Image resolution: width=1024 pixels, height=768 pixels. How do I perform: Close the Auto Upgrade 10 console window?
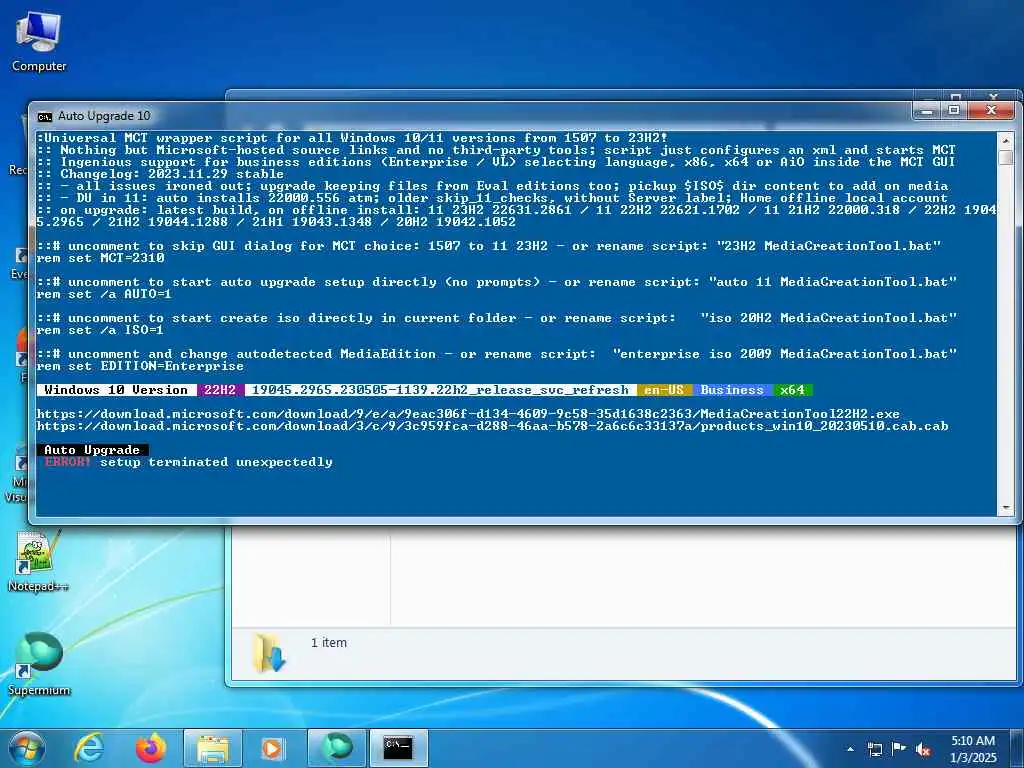tap(991, 110)
